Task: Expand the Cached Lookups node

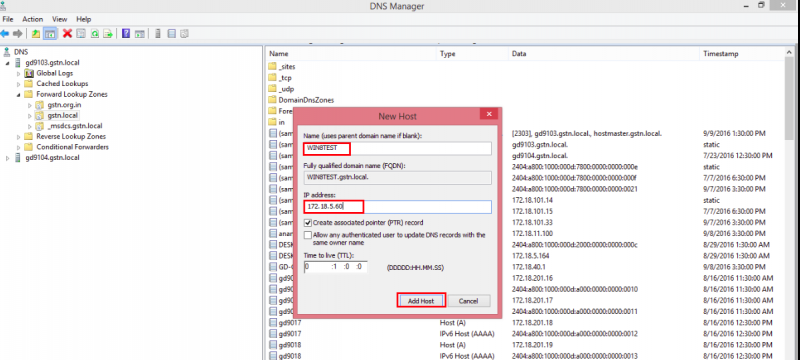Action: (x=18, y=84)
